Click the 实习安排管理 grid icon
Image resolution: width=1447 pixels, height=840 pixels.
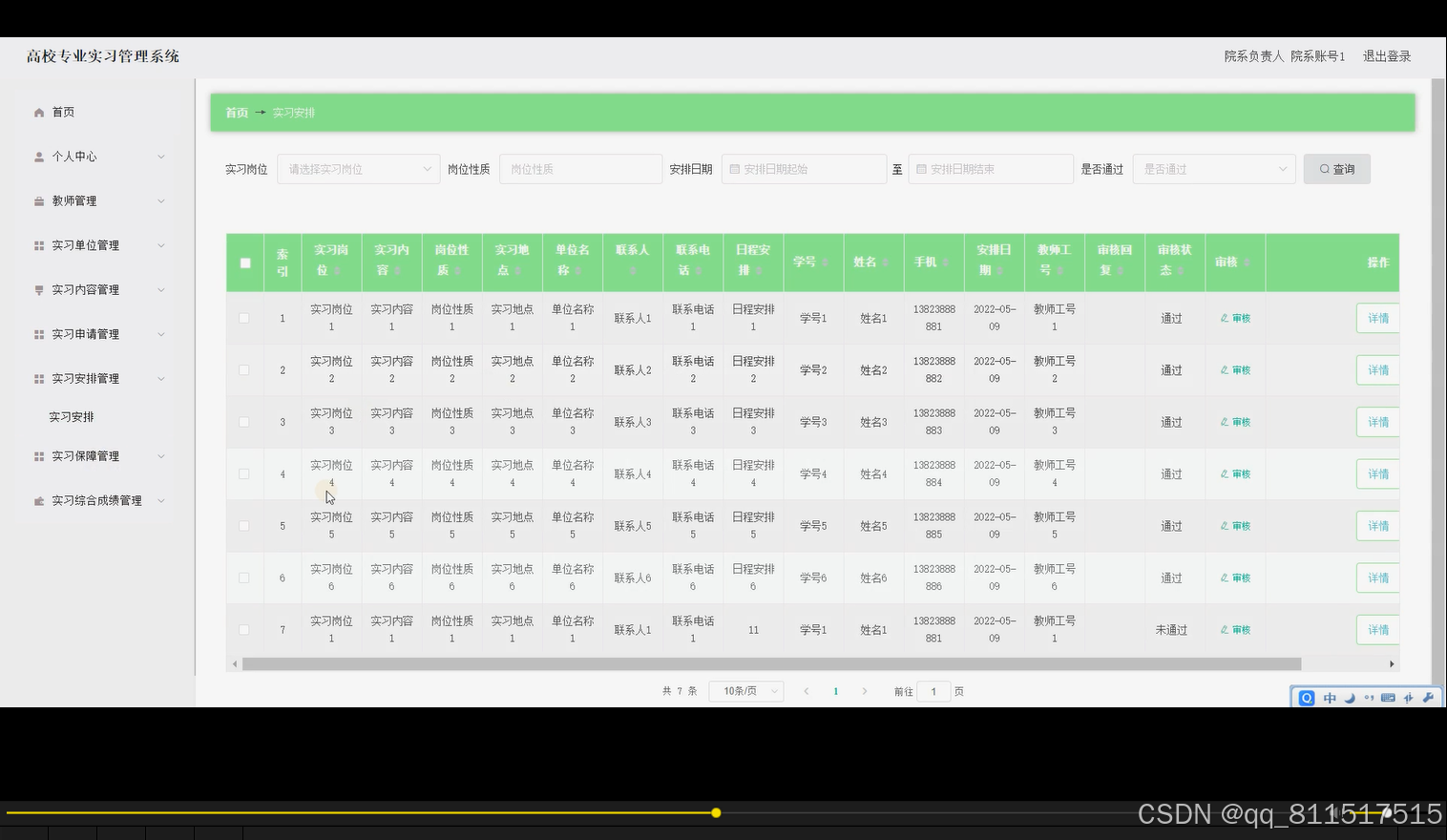point(39,379)
